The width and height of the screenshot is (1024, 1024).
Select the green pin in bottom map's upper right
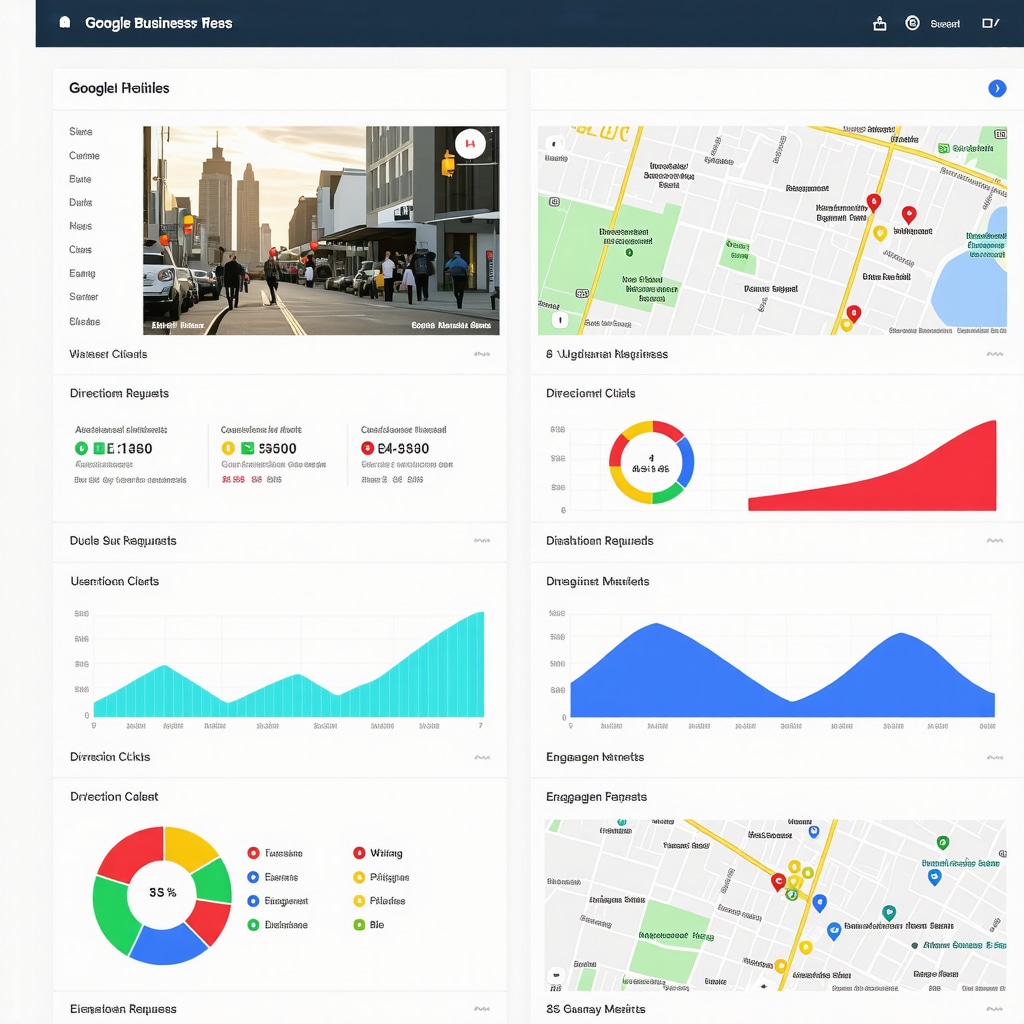tap(942, 842)
